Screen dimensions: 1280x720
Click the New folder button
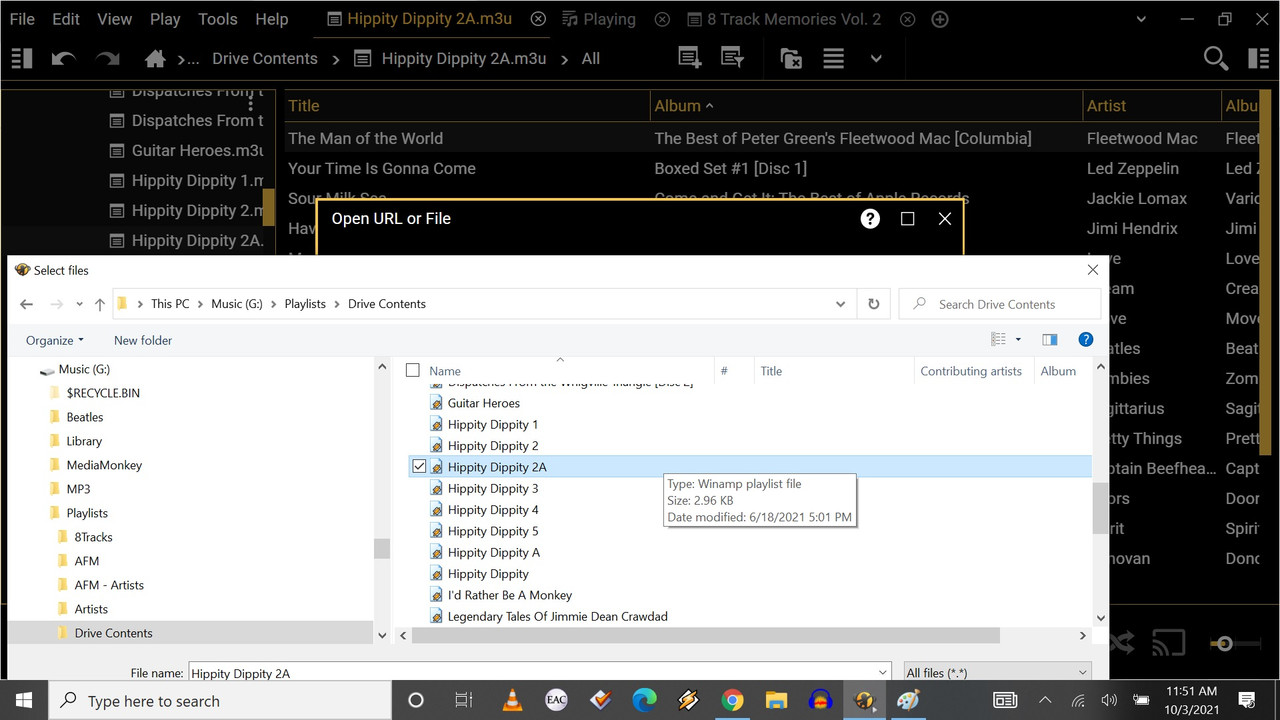(x=143, y=340)
